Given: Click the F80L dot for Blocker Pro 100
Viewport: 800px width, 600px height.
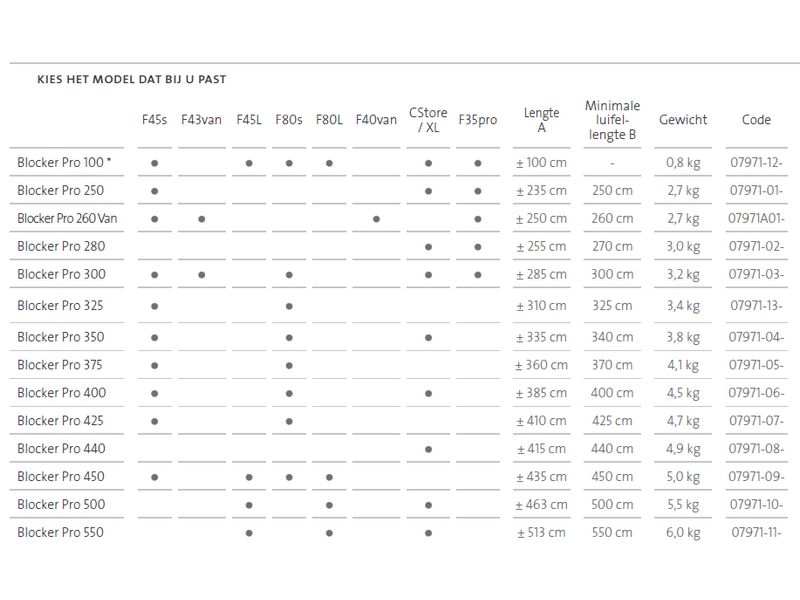Looking at the screenshot, I should [329, 162].
